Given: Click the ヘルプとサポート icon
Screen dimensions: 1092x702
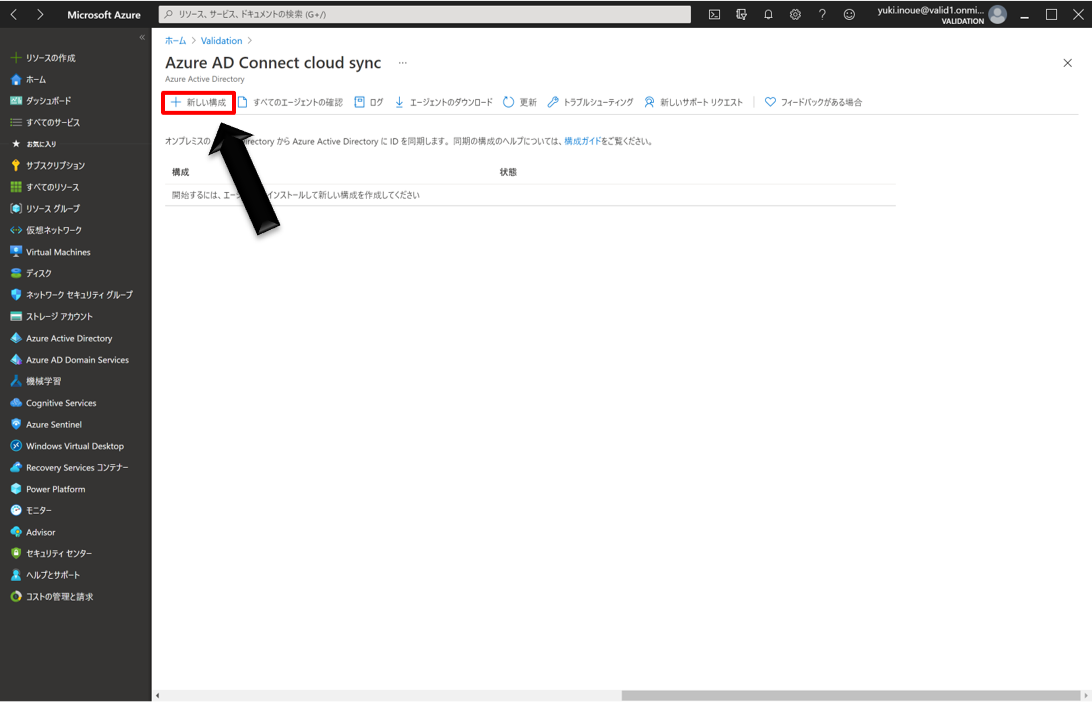Looking at the screenshot, I should [x=16, y=575].
